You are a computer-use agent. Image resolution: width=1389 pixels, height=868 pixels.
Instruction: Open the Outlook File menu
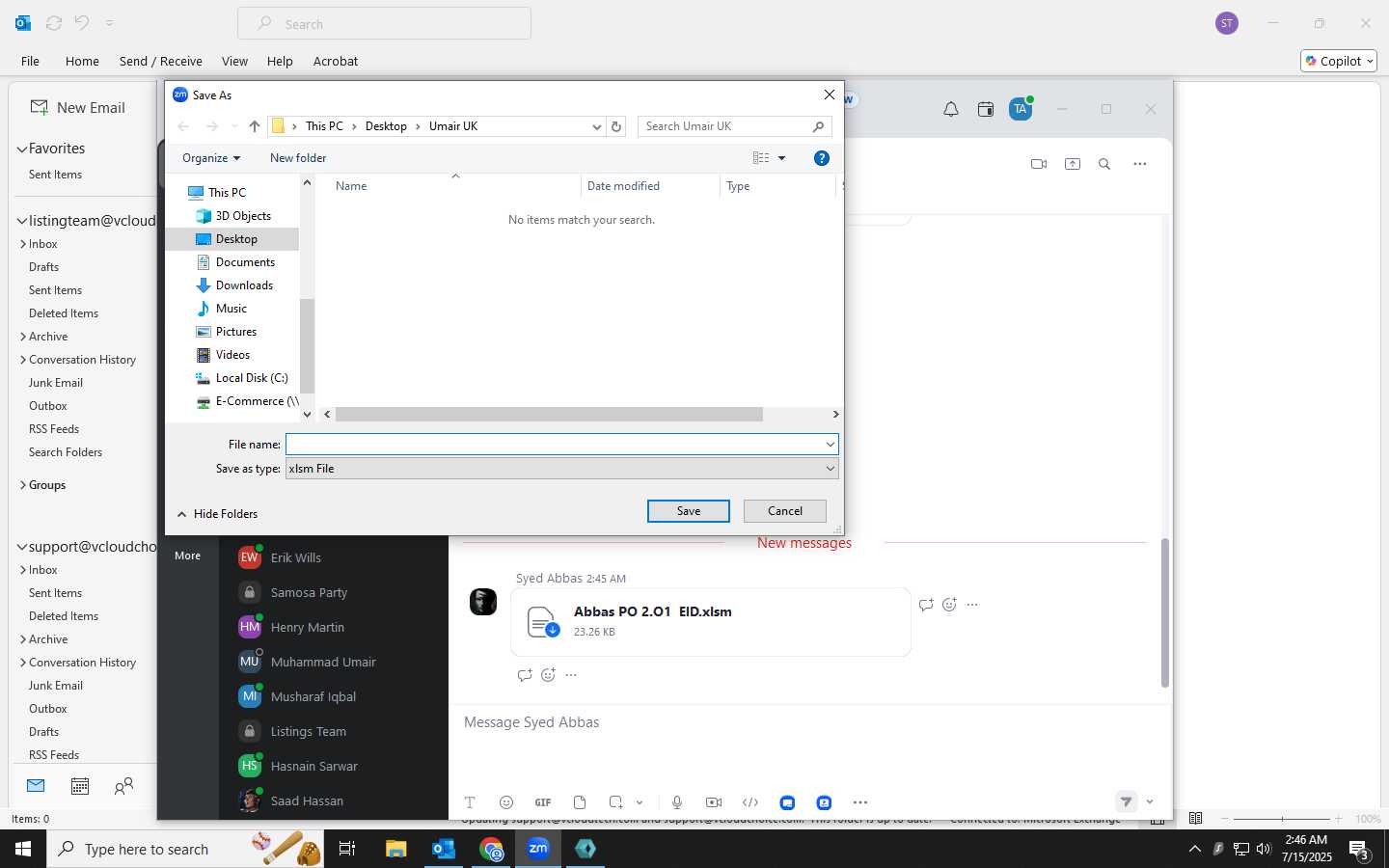pos(30,61)
